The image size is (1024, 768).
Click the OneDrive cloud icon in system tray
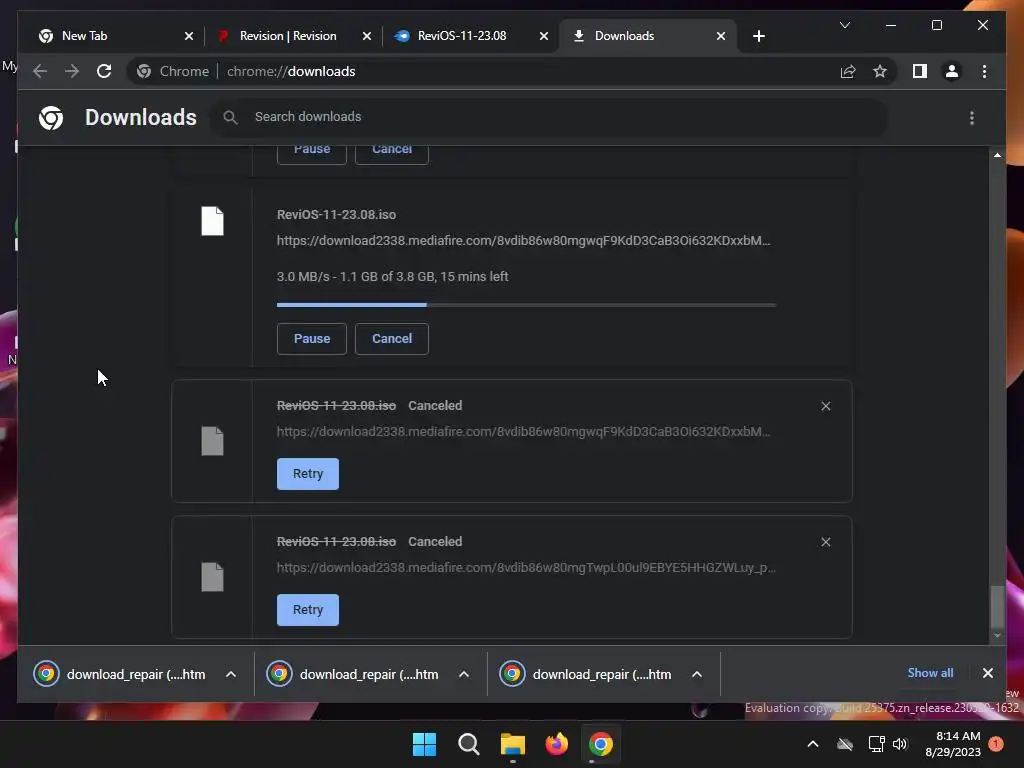tap(845, 744)
